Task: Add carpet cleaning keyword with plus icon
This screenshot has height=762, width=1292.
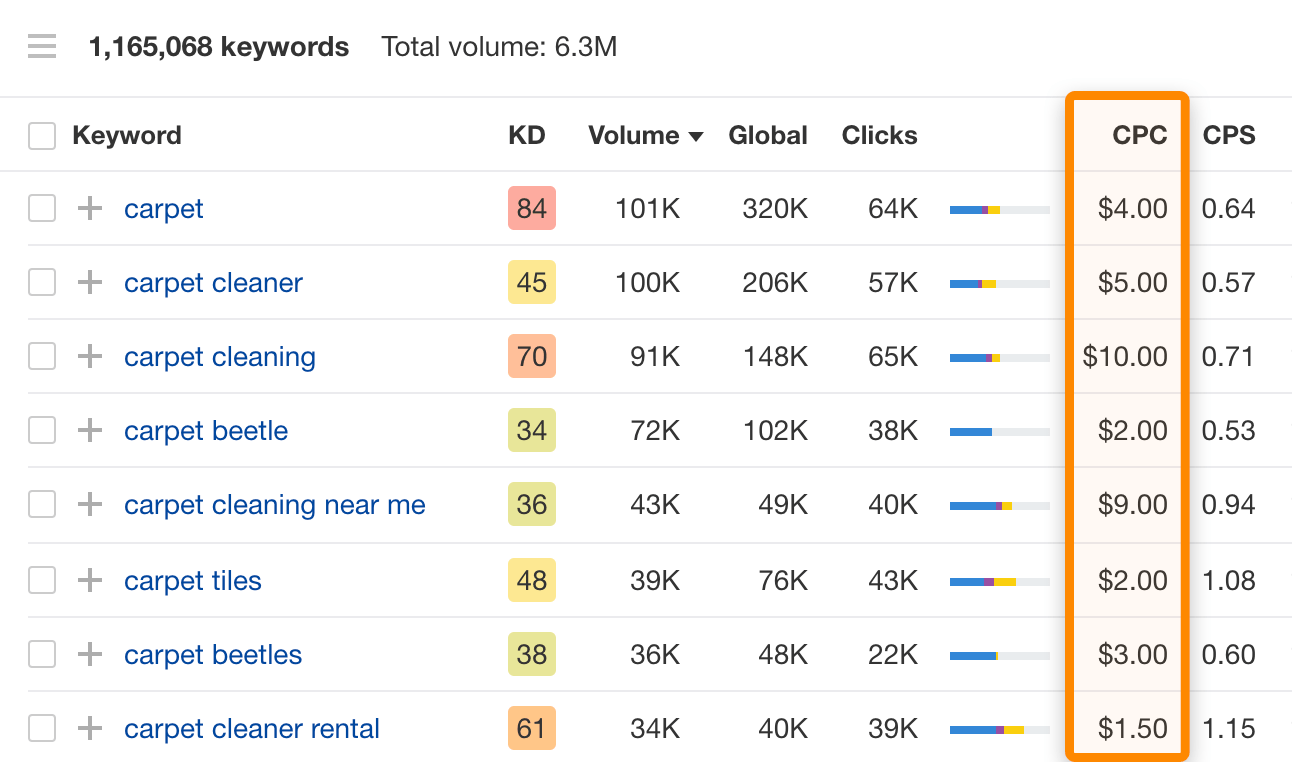Action: click(x=90, y=357)
